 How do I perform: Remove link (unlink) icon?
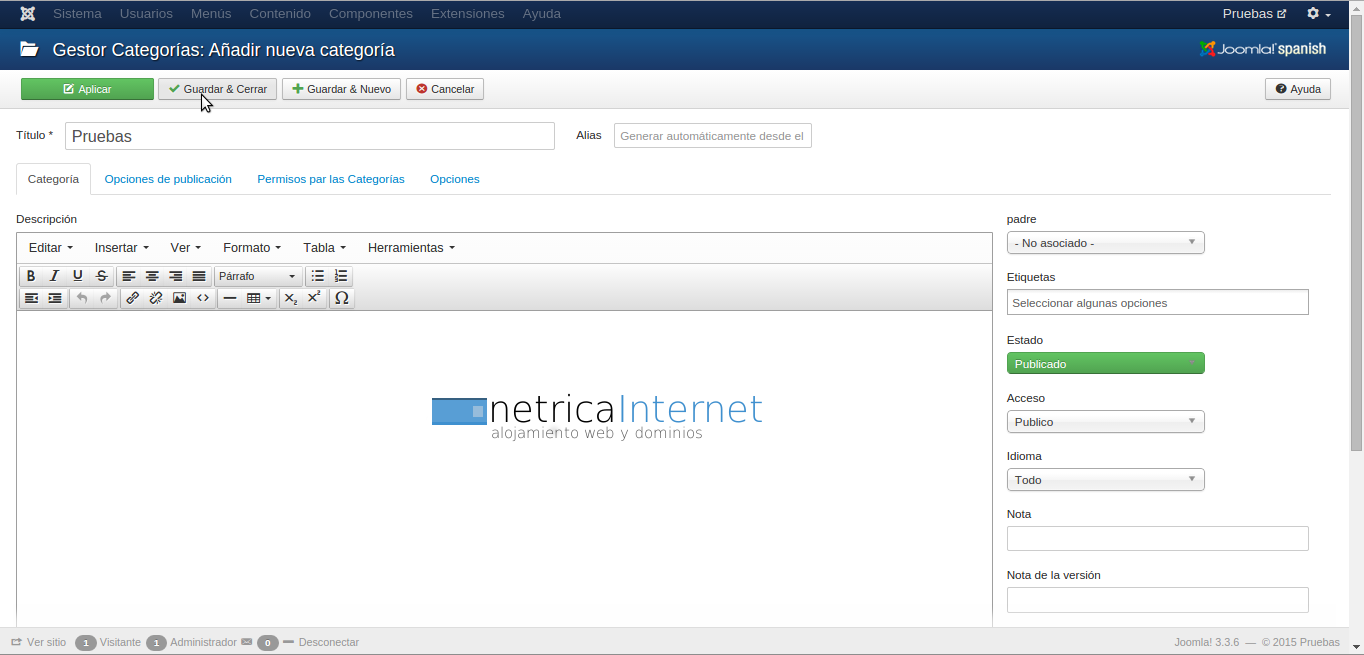(x=156, y=298)
